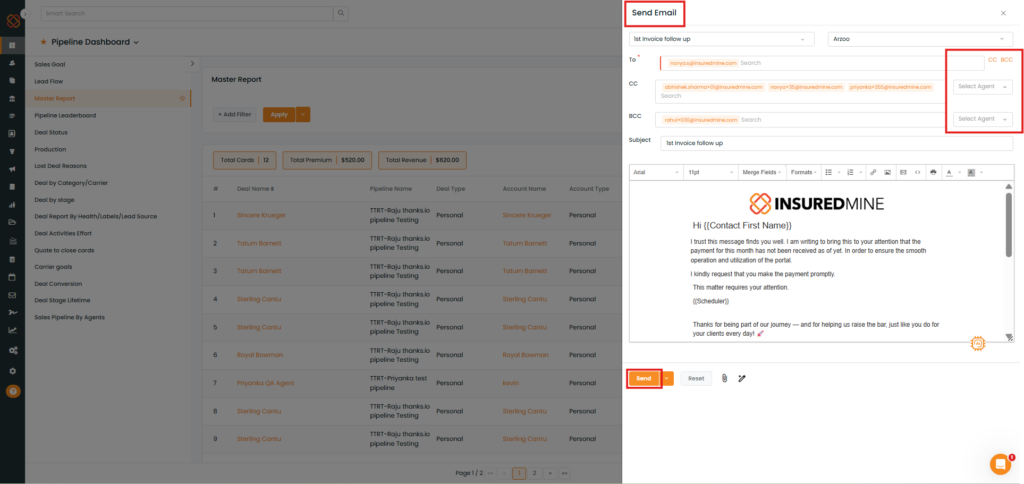Insert a link using the editor toolbar
Viewport: 1024px width, 484px height.
873,172
